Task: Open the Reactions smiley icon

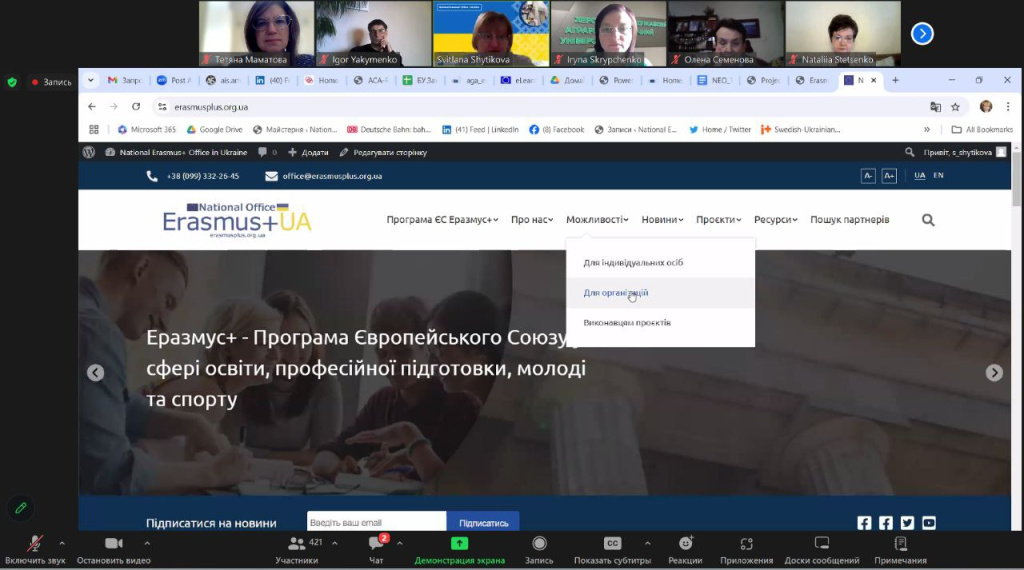Action: (685, 543)
